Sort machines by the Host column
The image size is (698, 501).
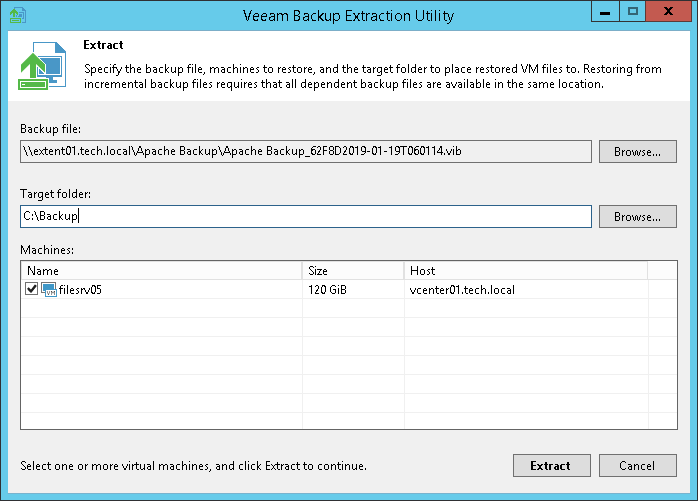525,270
